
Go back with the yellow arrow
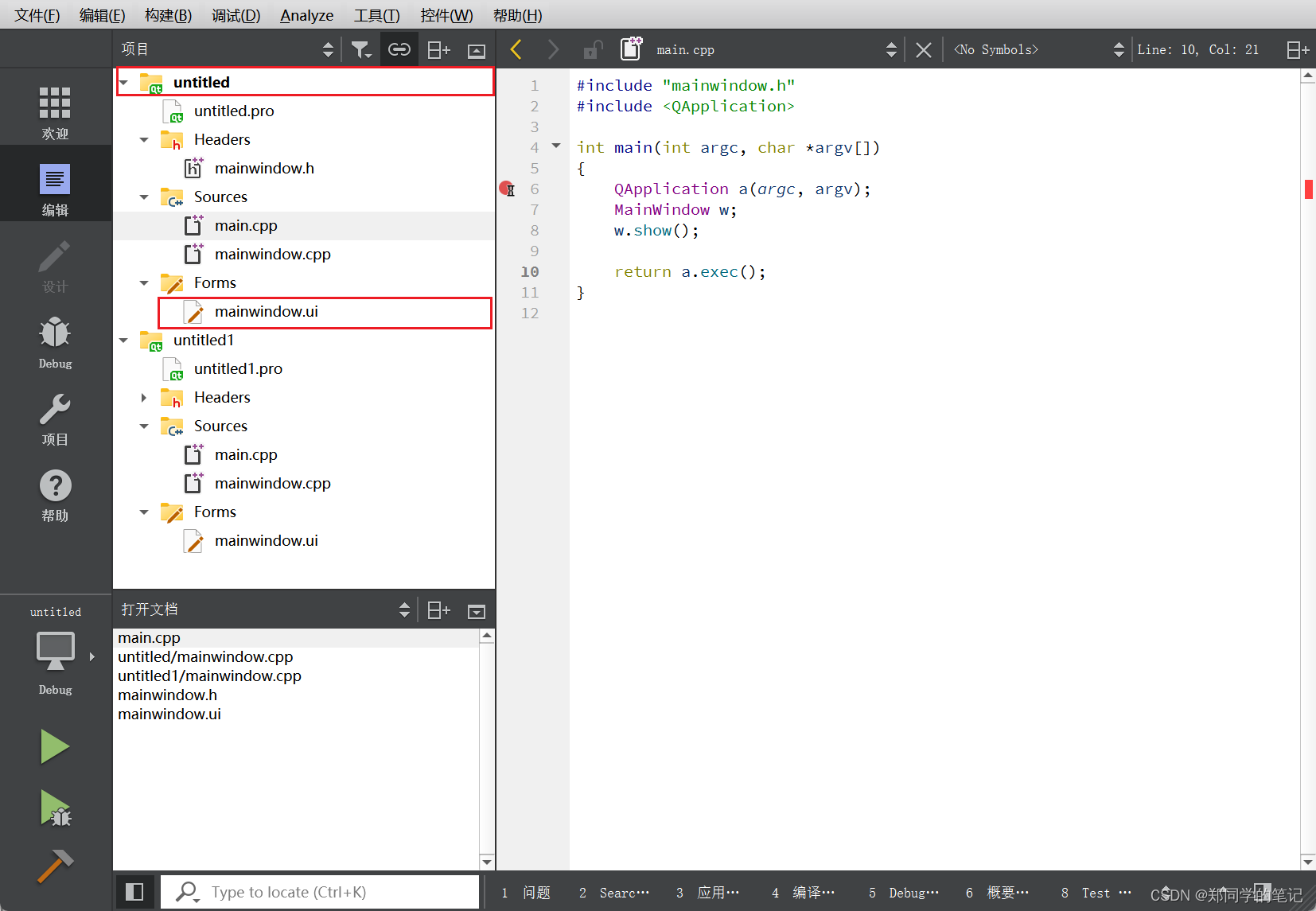pyautogui.click(x=516, y=49)
